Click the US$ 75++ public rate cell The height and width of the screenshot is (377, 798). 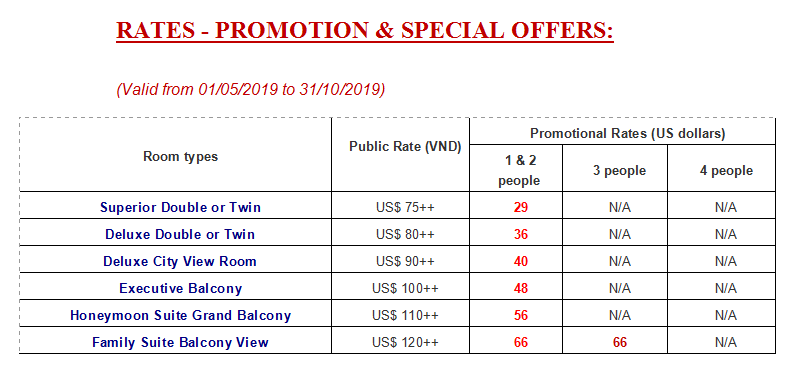click(x=405, y=208)
